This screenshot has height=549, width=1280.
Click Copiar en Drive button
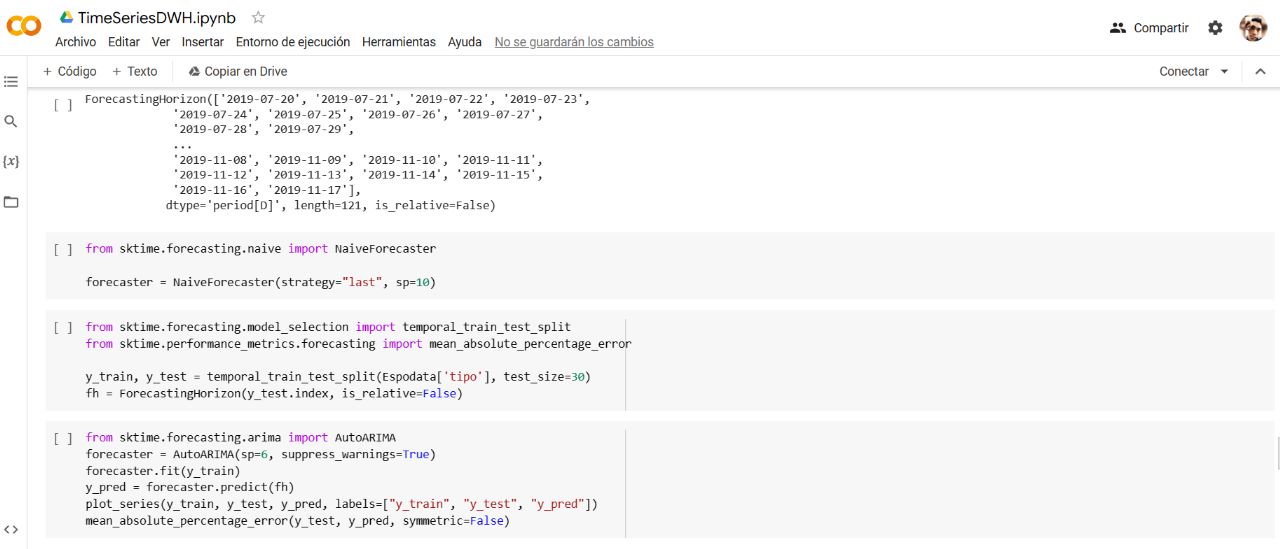237,72
